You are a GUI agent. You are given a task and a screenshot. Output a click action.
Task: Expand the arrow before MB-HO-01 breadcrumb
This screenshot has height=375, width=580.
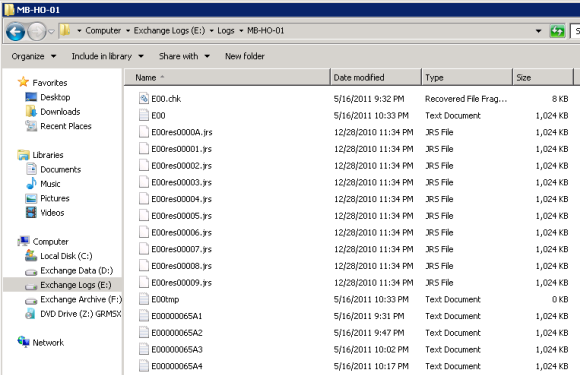point(241,31)
